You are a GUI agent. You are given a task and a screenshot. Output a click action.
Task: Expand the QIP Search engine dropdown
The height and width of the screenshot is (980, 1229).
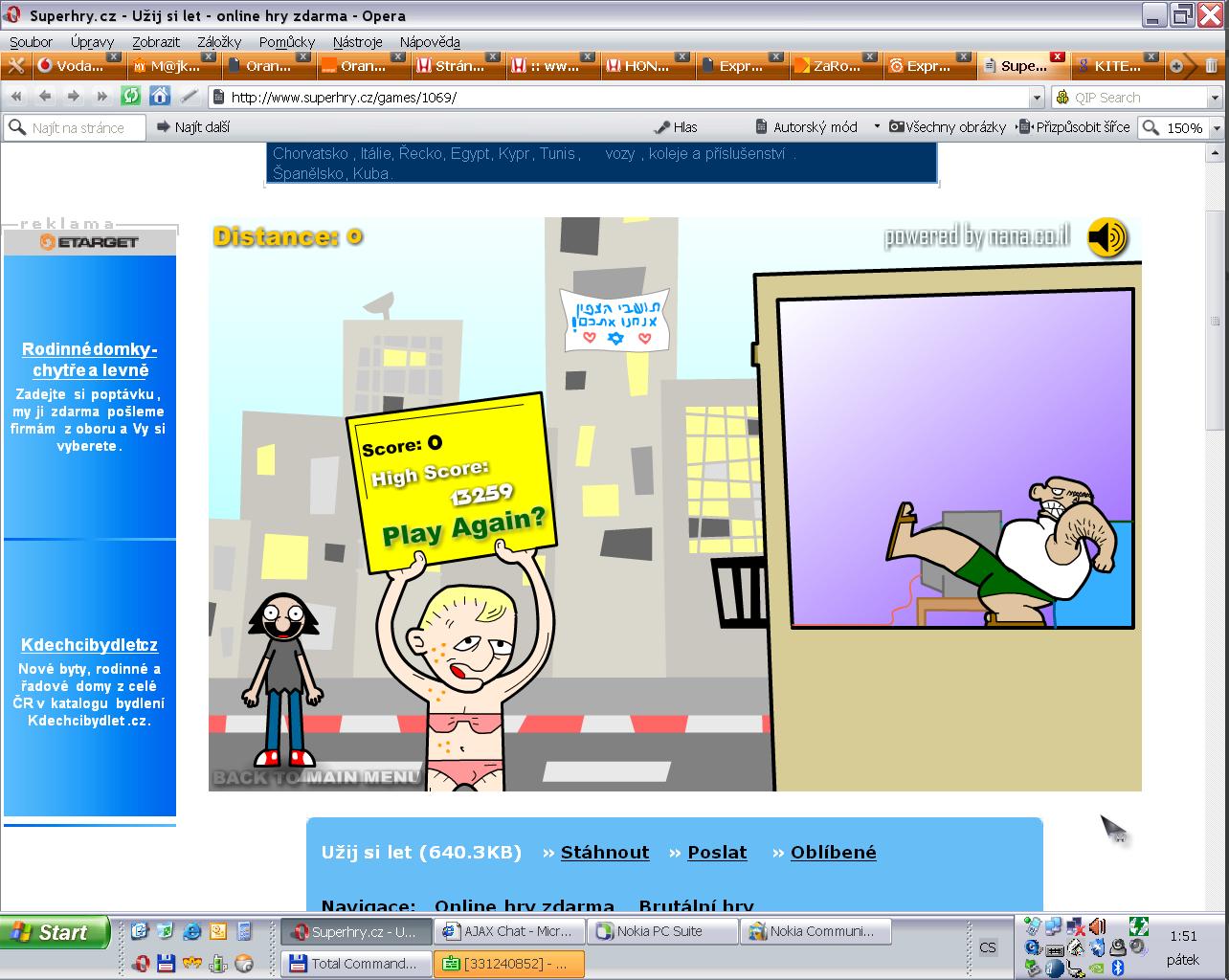tap(1216, 98)
